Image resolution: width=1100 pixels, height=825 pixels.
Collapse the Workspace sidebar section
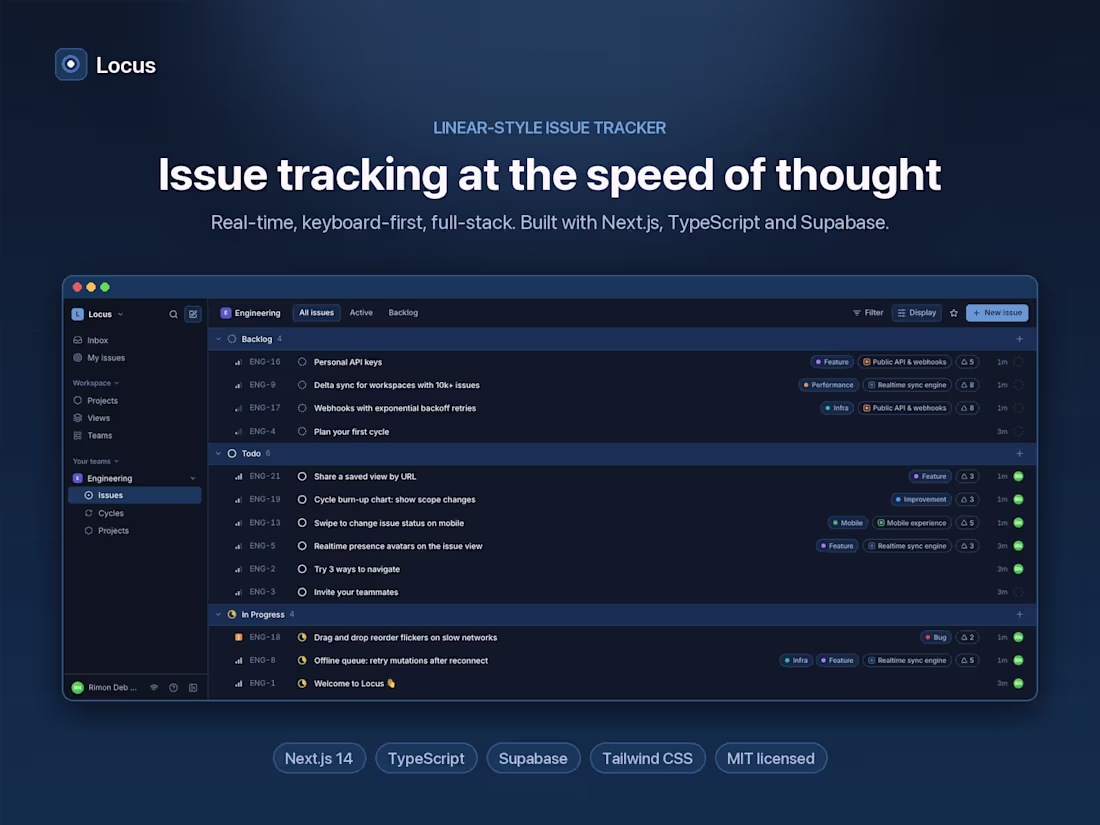pos(95,383)
